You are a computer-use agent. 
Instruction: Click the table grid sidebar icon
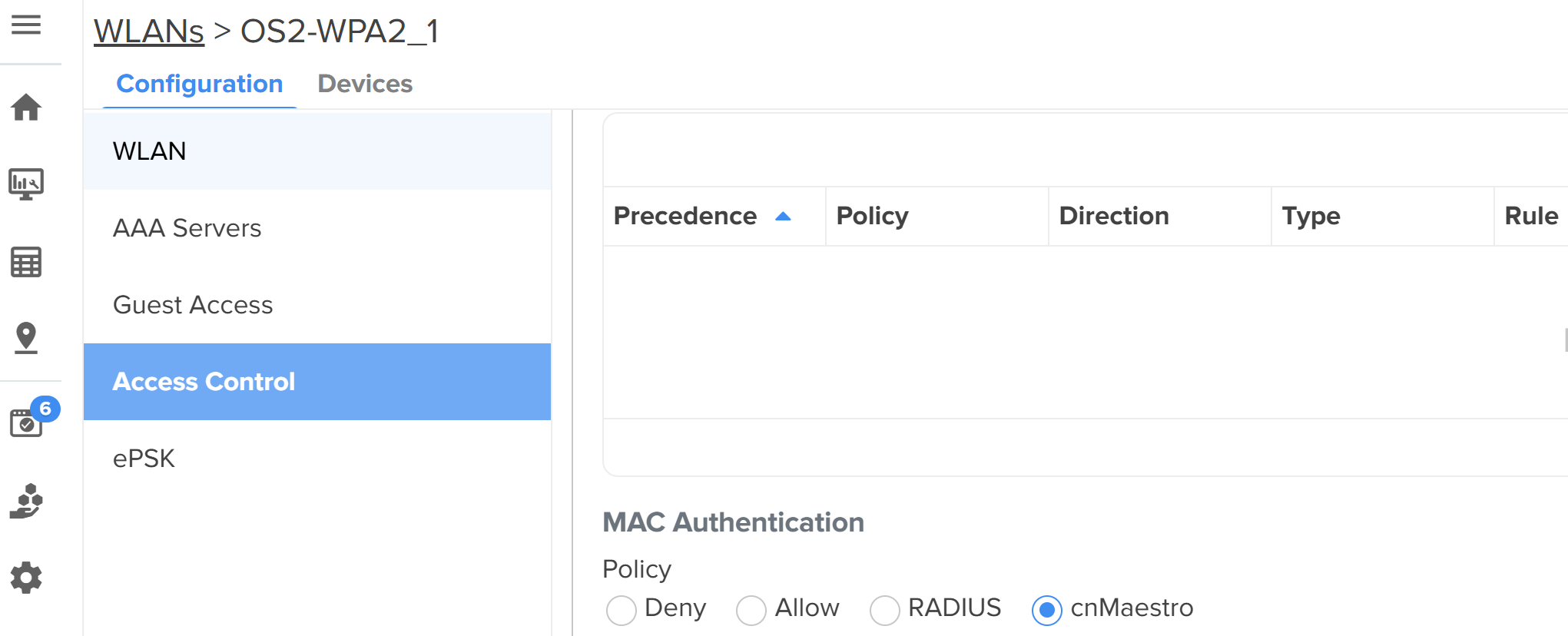pos(26,263)
